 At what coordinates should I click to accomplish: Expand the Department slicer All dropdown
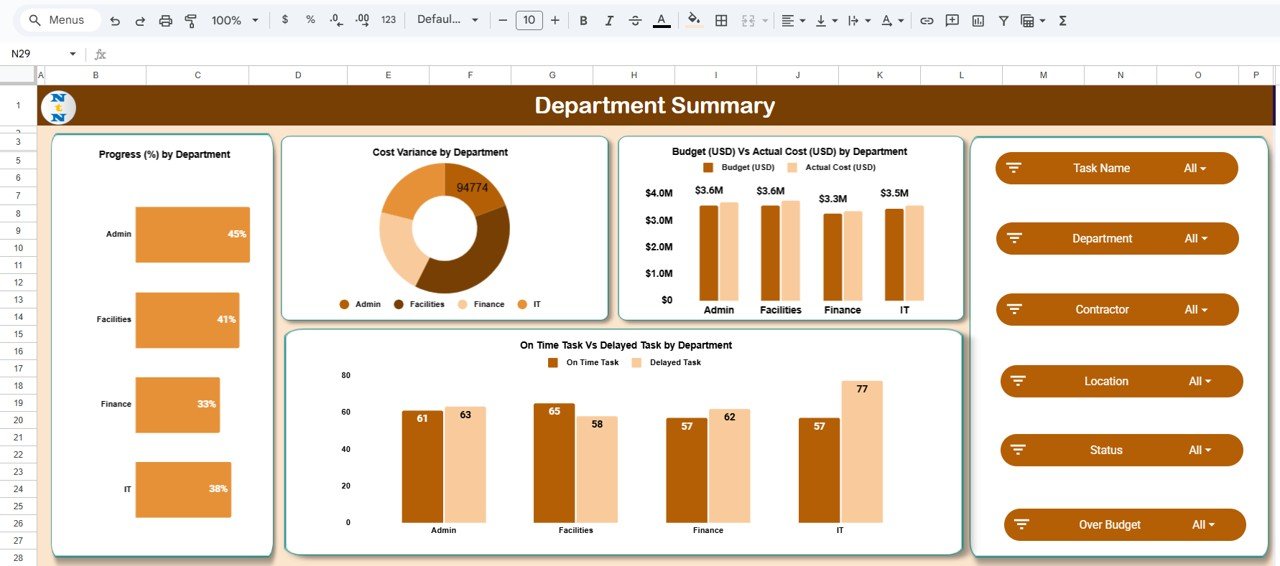pyautogui.click(x=1196, y=239)
